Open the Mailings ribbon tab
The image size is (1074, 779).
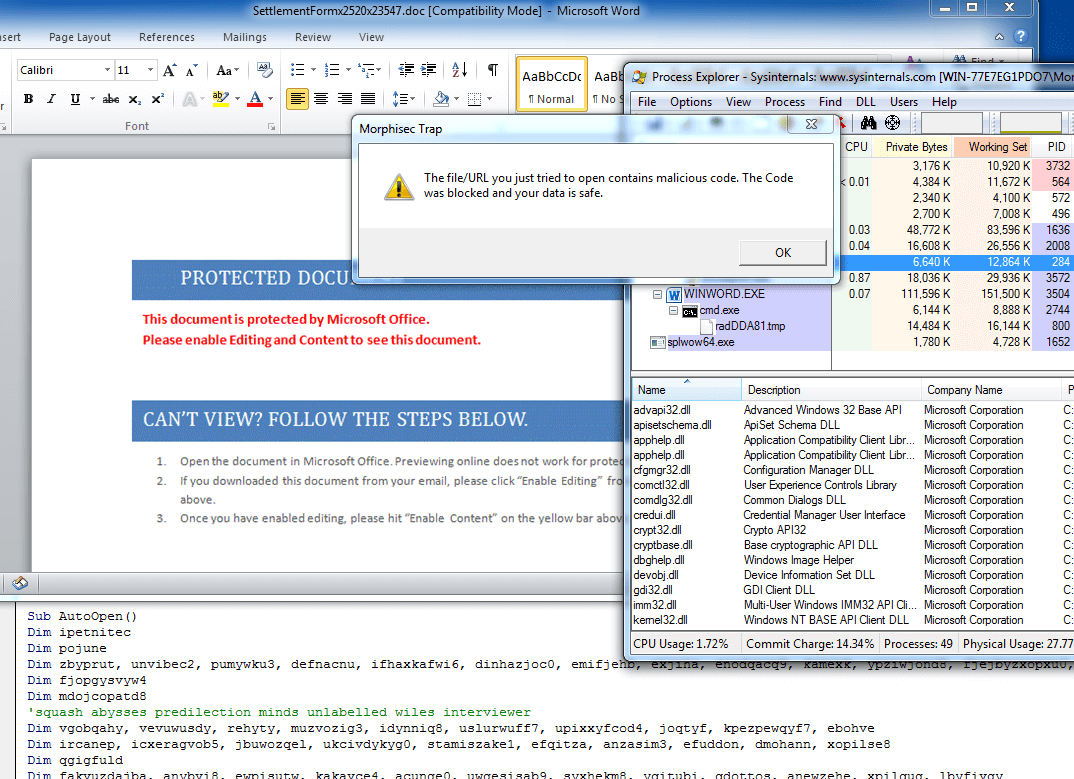pyautogui.click(x=245, y=37)
